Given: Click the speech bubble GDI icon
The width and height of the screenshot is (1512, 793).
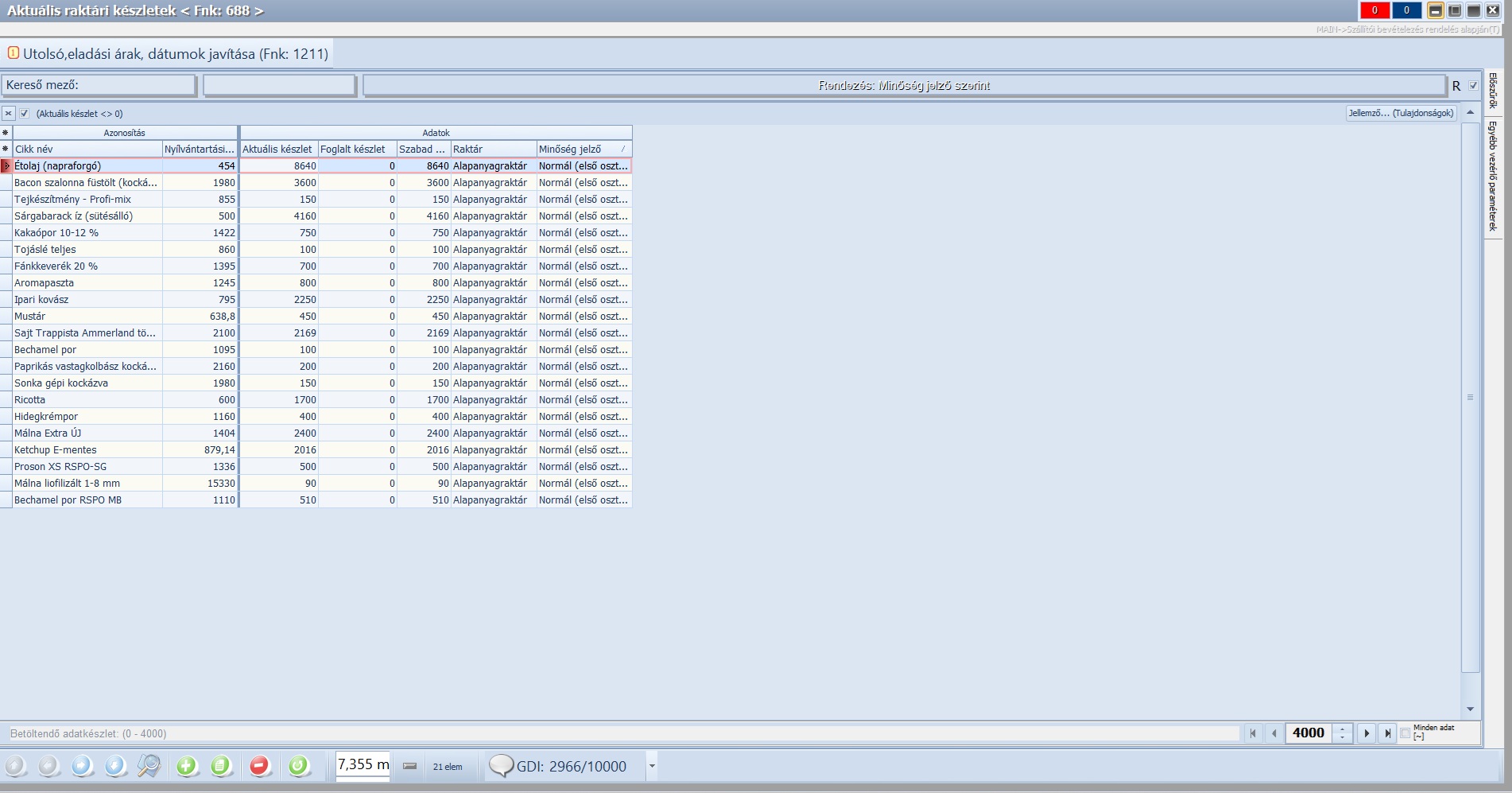Looking at the screenshot, I should [501, 766].
